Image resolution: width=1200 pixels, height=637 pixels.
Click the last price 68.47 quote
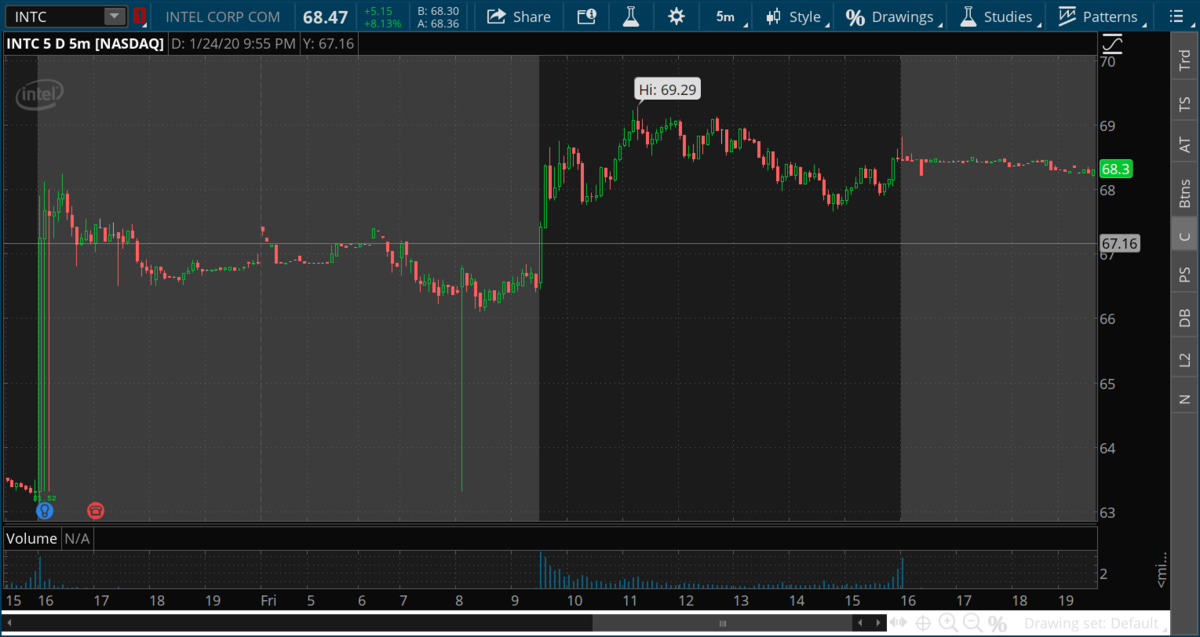point(326,17)
